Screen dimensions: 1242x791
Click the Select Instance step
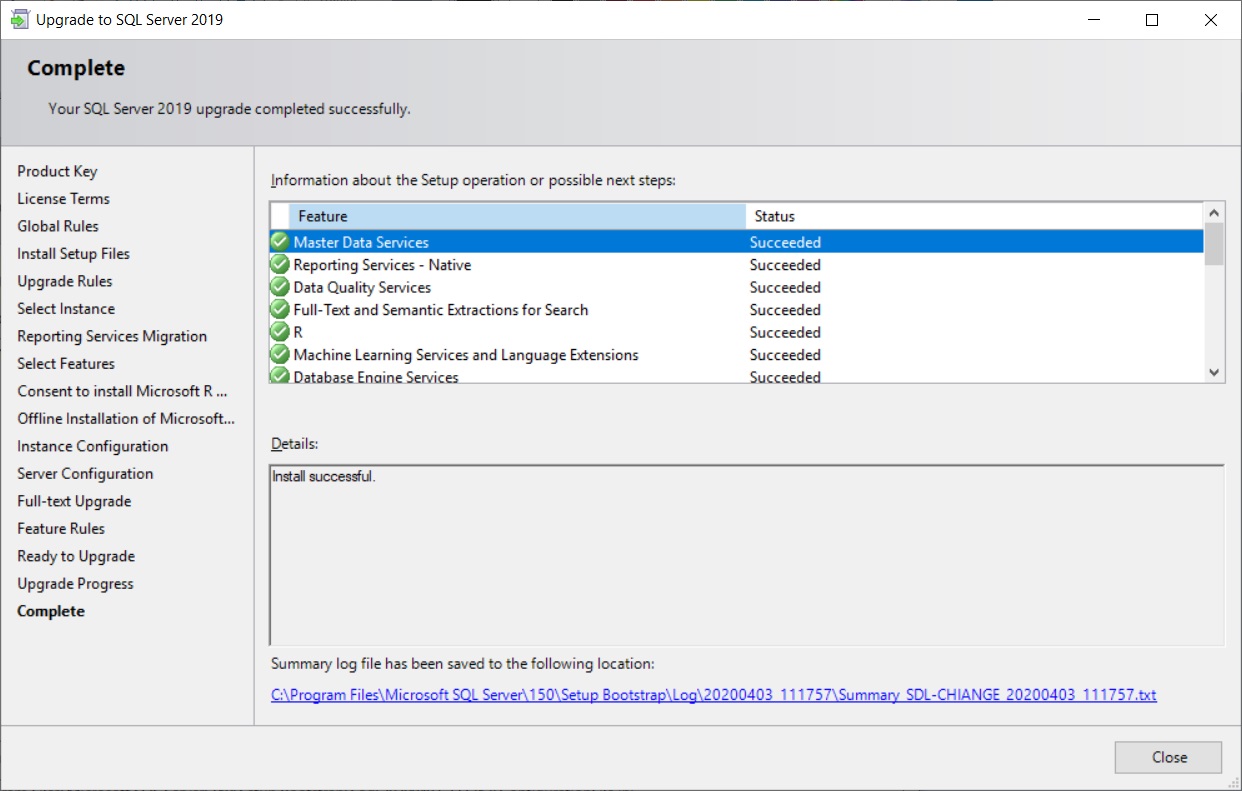[66, 309]
